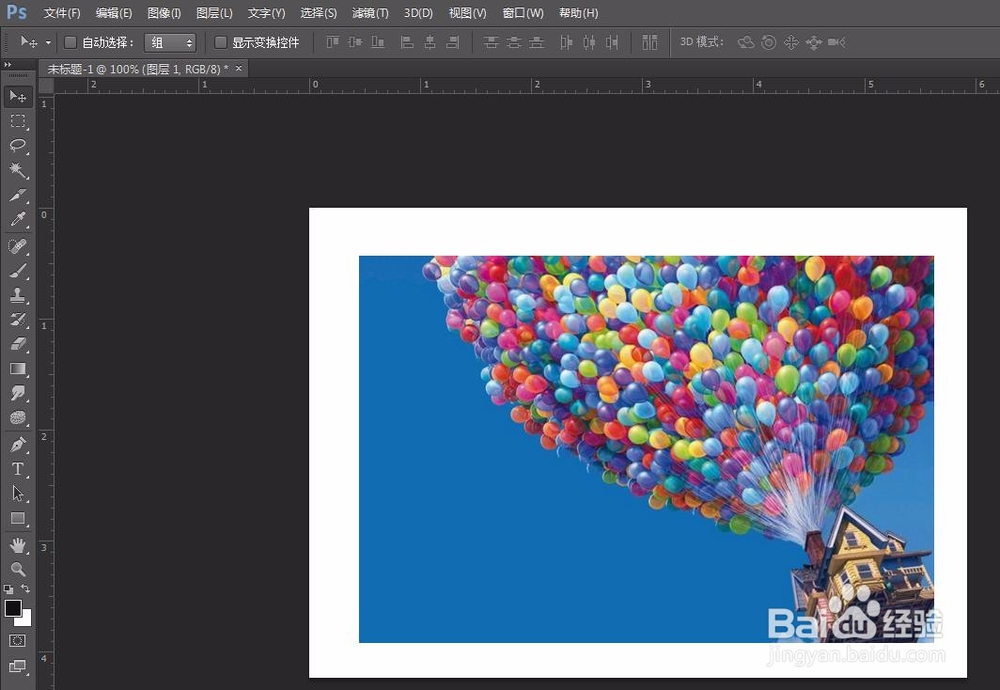Close the 未标题-1 document tab
The image size is (1000, 690).
pyautogui.click(x=239, y=68)
